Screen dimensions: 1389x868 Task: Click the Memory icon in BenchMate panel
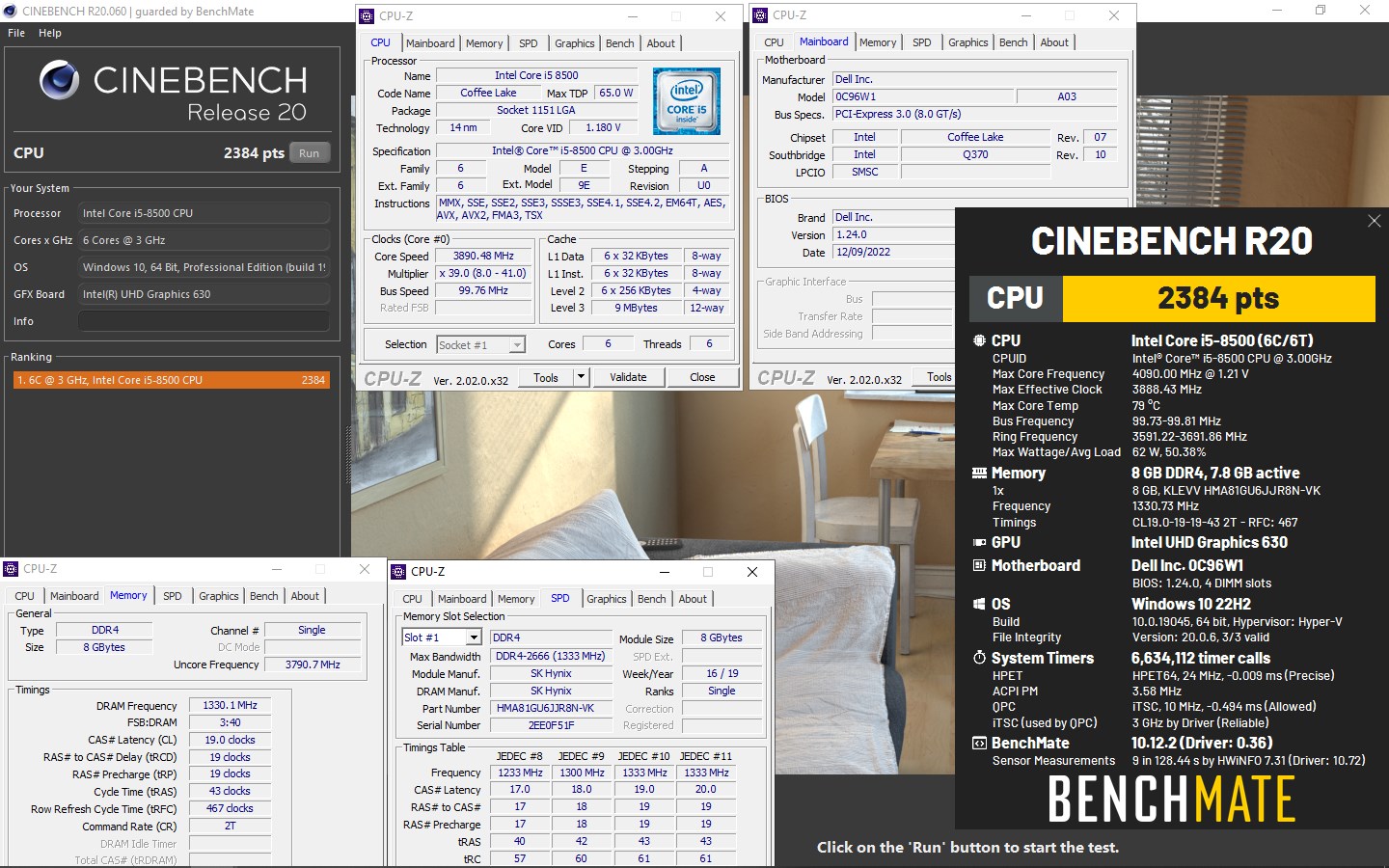point(979,473)
